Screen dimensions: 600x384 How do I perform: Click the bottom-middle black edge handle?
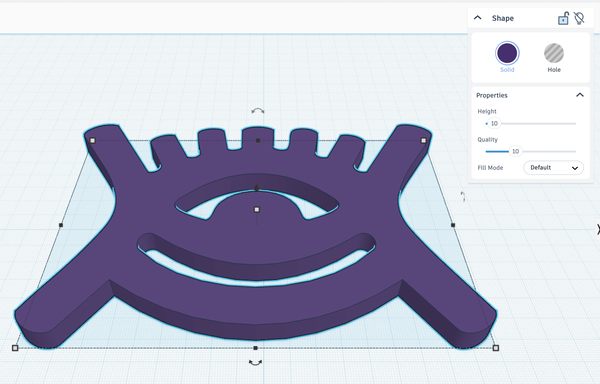(255, 348)
